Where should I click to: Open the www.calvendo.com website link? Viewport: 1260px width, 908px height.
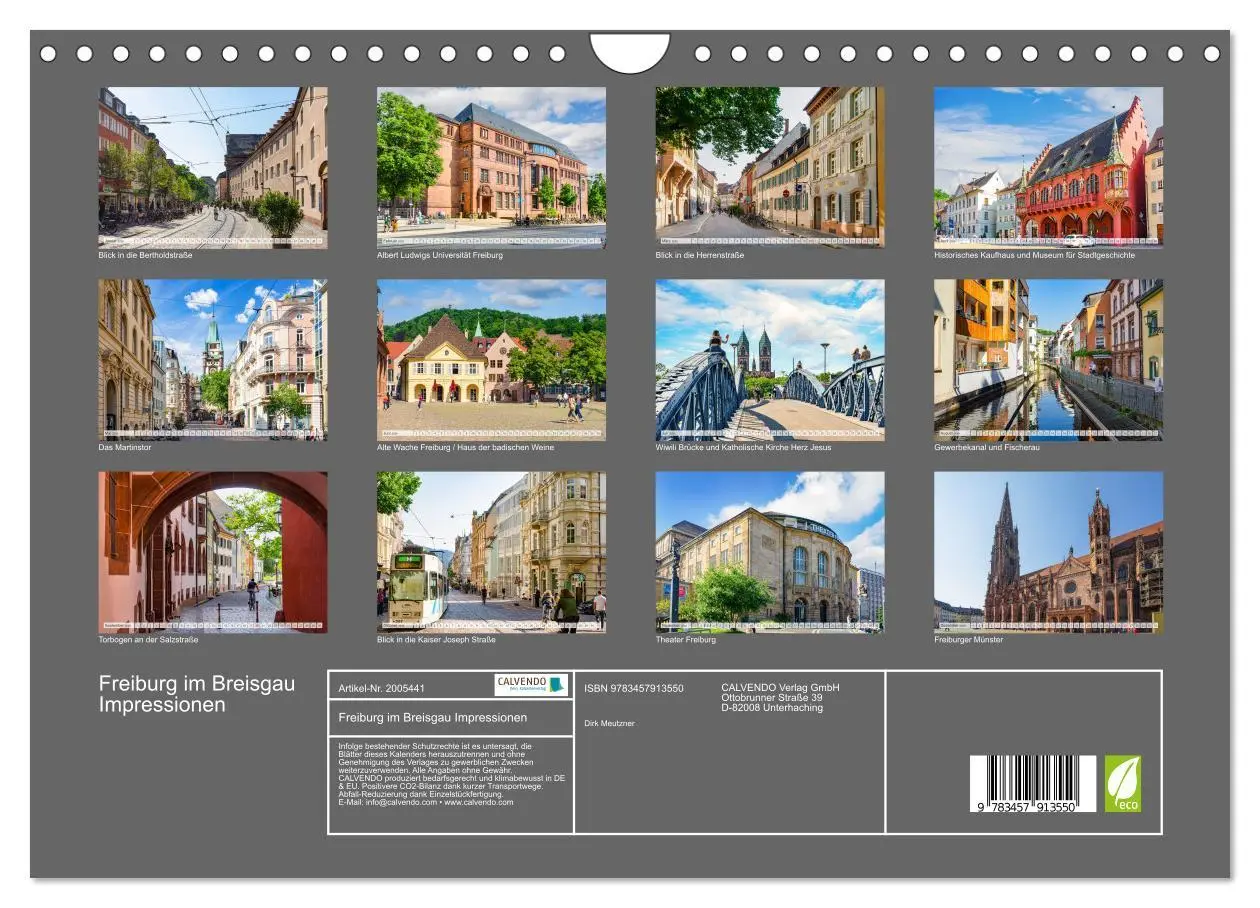click(x=477, y=803)
